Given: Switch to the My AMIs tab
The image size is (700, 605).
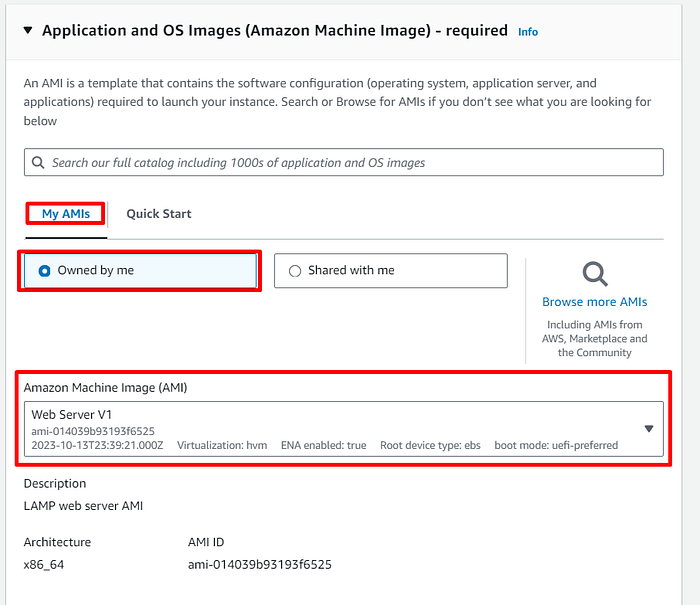Looking at the screenshot, I should (x=66, y=214).
